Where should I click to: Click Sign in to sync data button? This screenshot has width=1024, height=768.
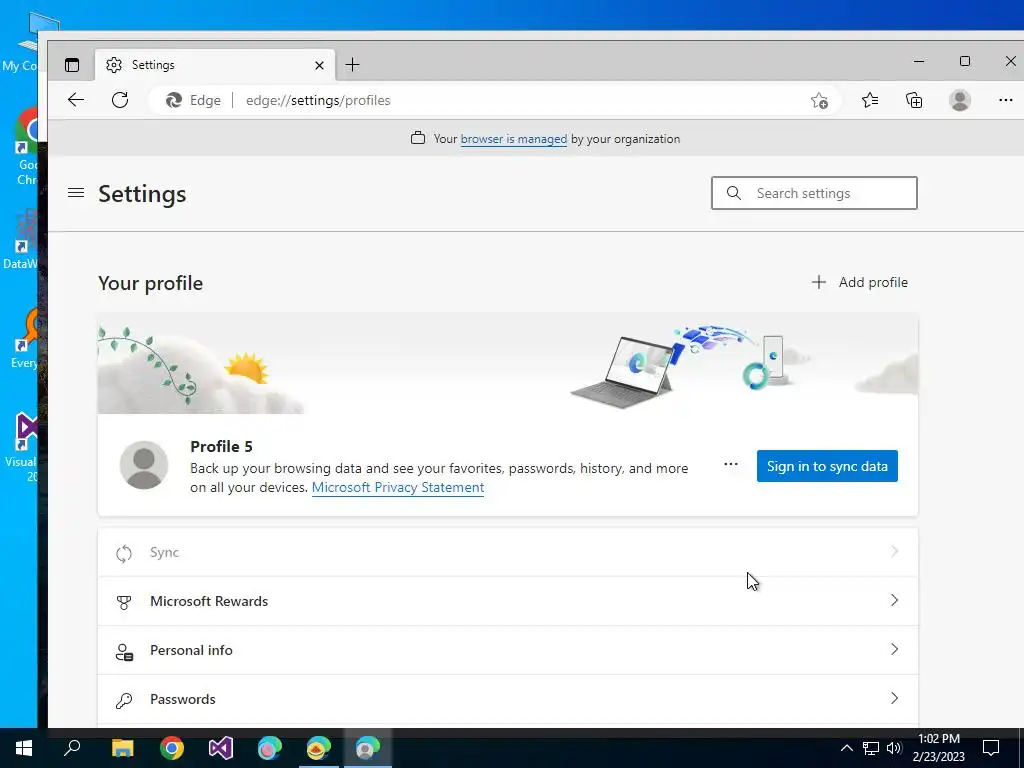[x=827, y=466]
